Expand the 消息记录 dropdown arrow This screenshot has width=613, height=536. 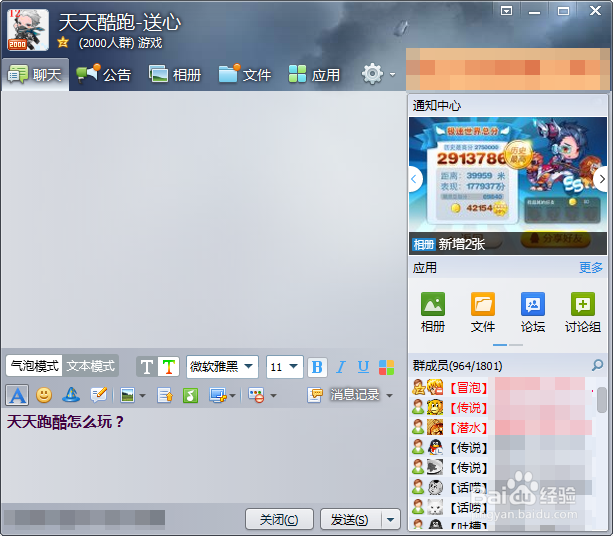[x=389, y=396]
